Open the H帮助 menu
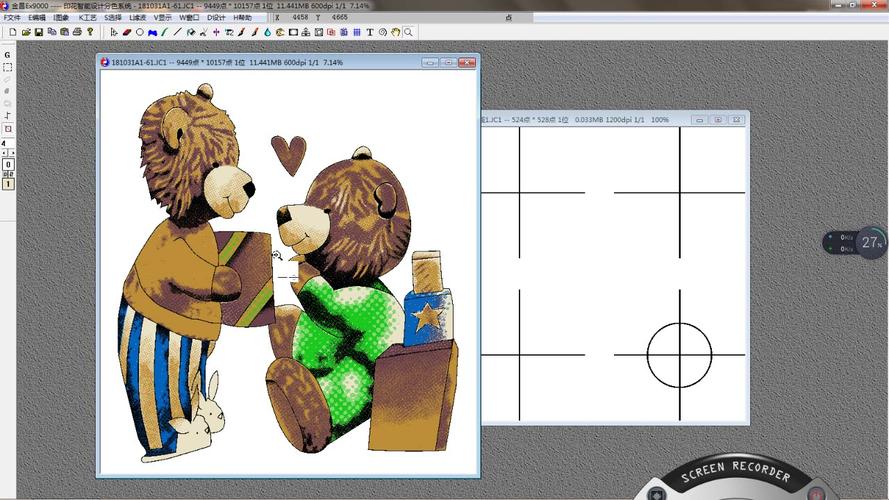The image size is (889, 500). coord(243,18)
